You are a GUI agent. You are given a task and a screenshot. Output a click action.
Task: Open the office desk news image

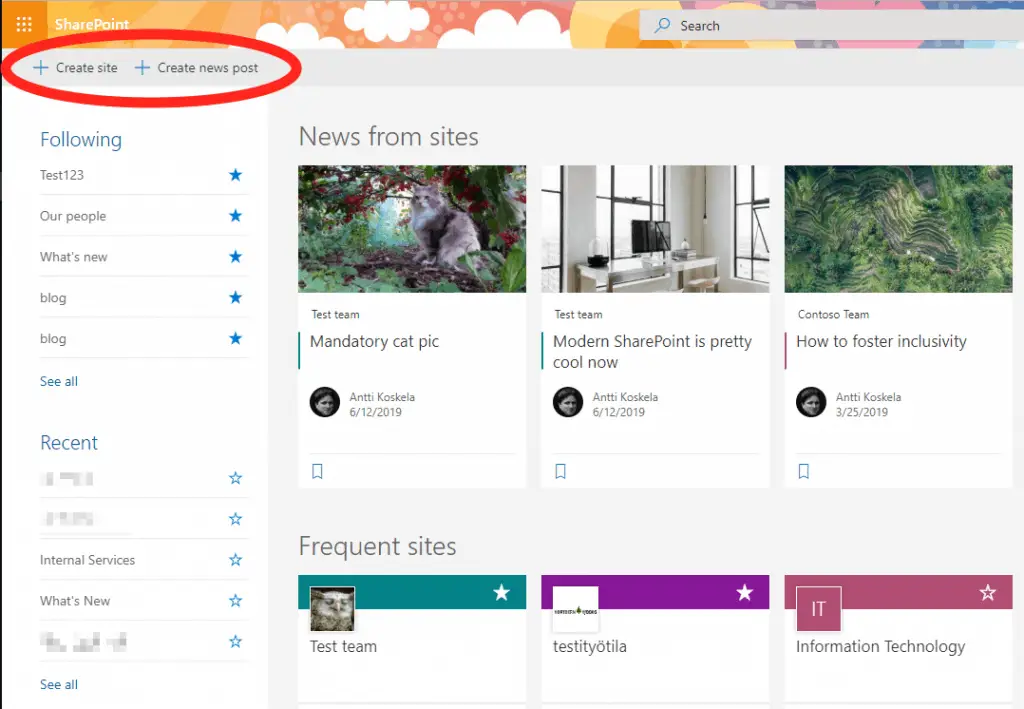(655, 228)
